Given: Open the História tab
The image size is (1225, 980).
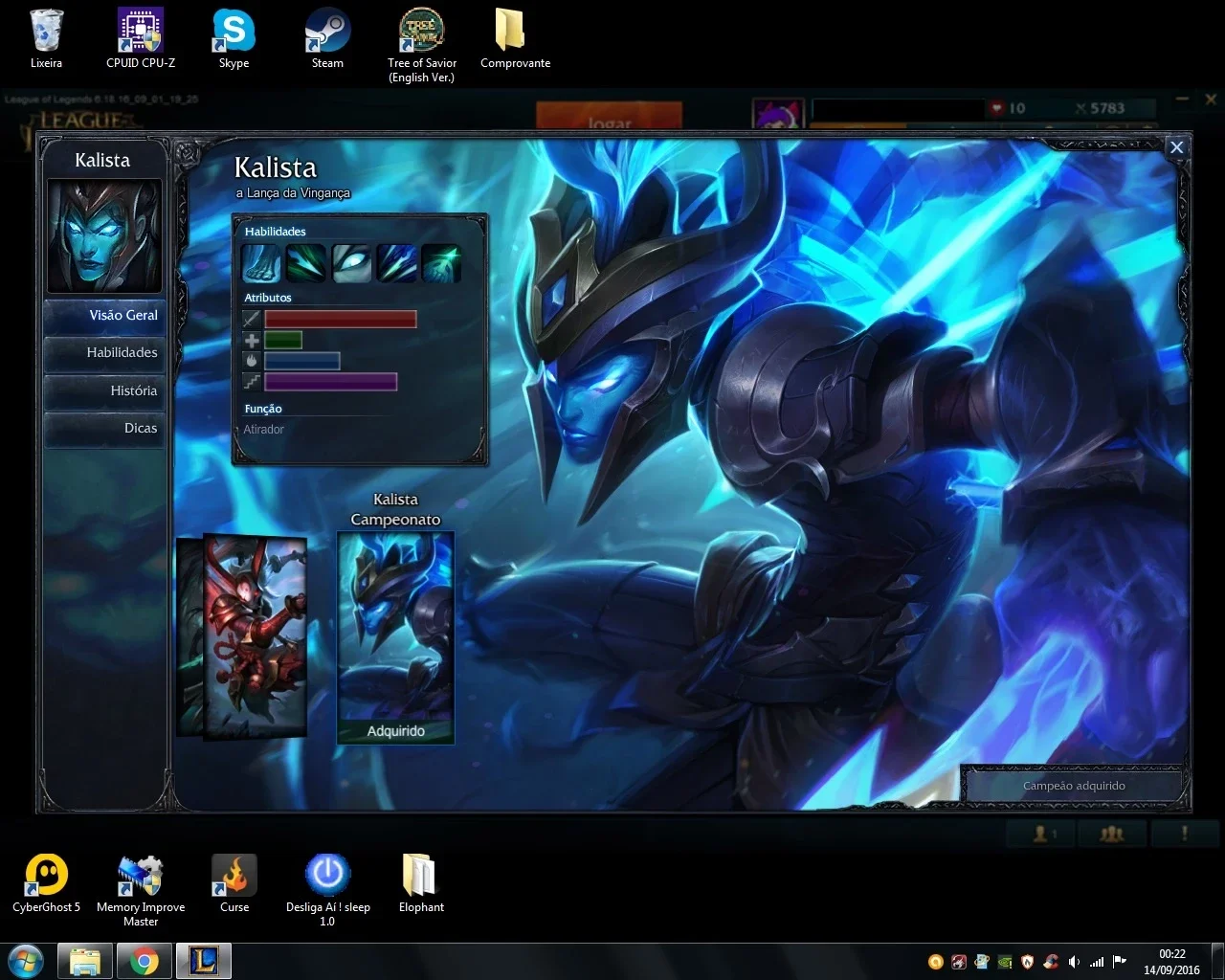Looking at the screenshot, I should pos(105,391).
